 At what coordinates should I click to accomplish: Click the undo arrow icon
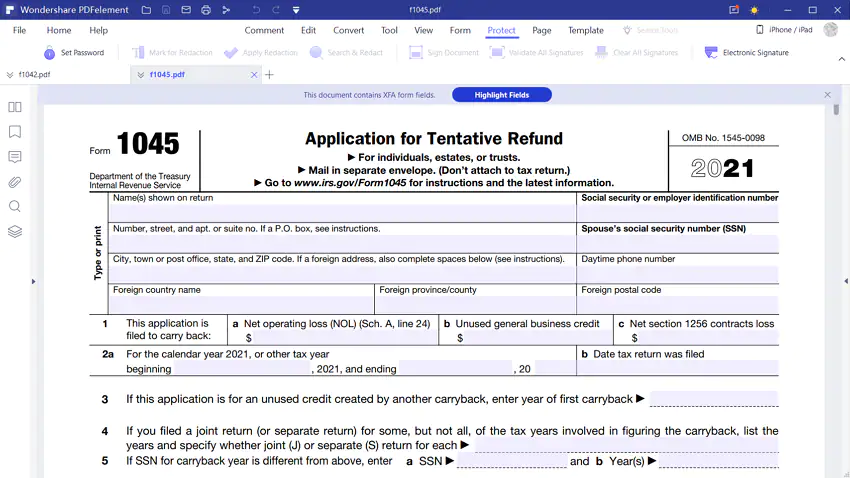pyautogui.click(x=256, y=10)
